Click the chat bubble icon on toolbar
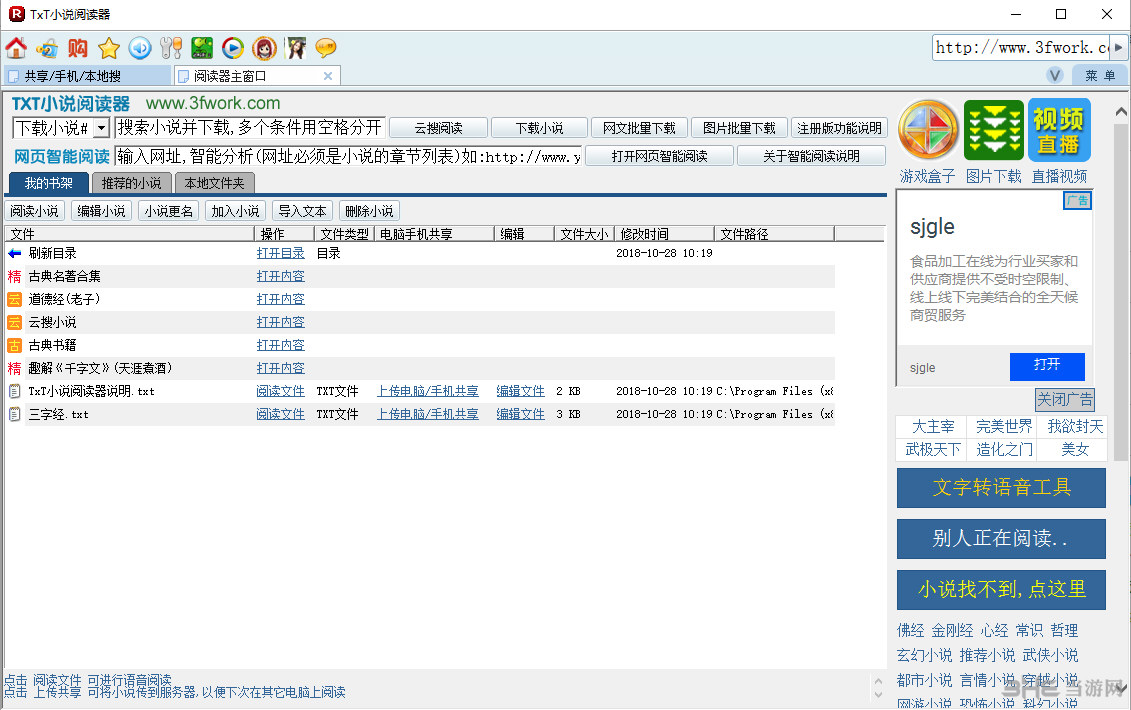Image resolution: width=1131 pixels, height=710 pixels. tap(323, 48)
